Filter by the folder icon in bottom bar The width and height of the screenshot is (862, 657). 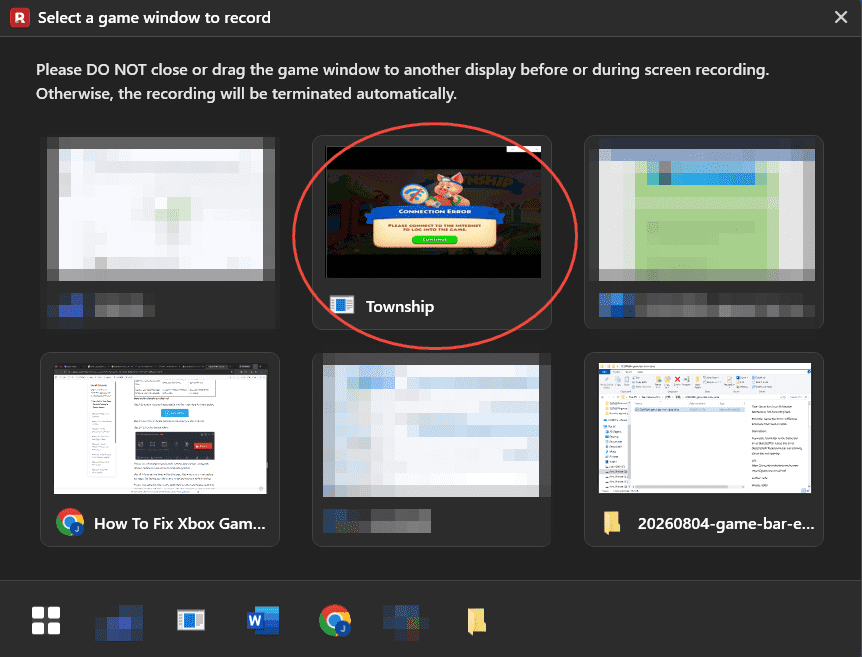click(x=477, y=621)
